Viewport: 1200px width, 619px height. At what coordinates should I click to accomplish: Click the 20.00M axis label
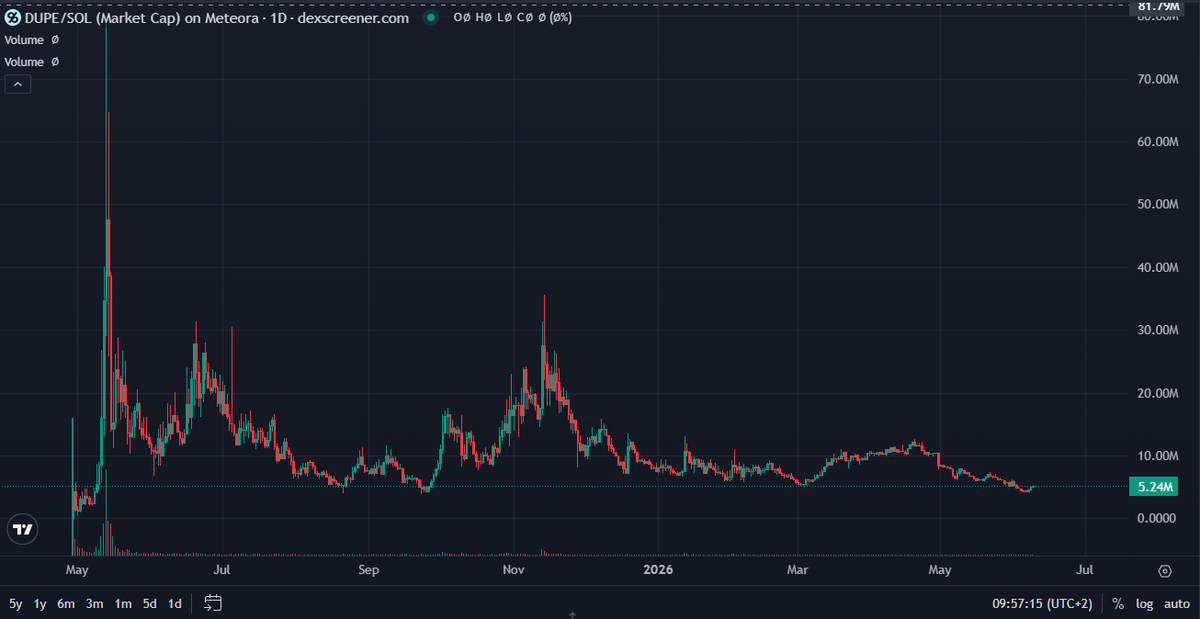point(1160,393)
